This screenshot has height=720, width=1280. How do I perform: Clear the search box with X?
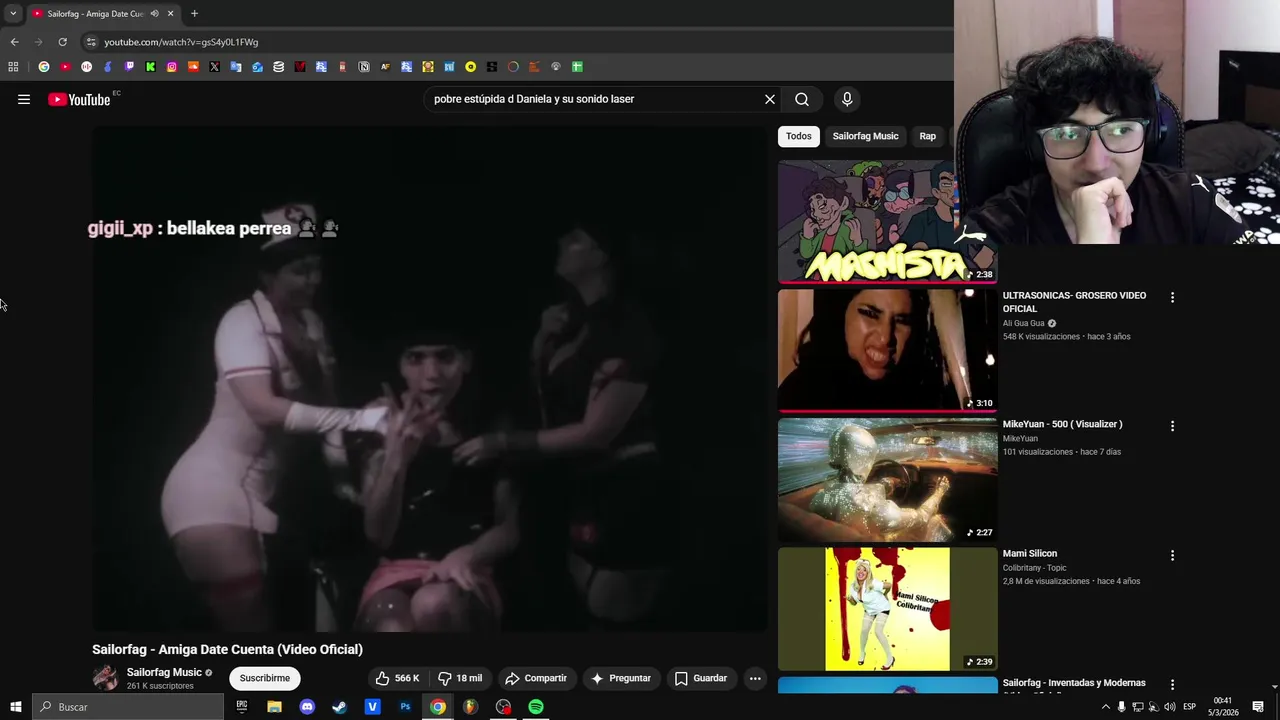click(770, 99)
